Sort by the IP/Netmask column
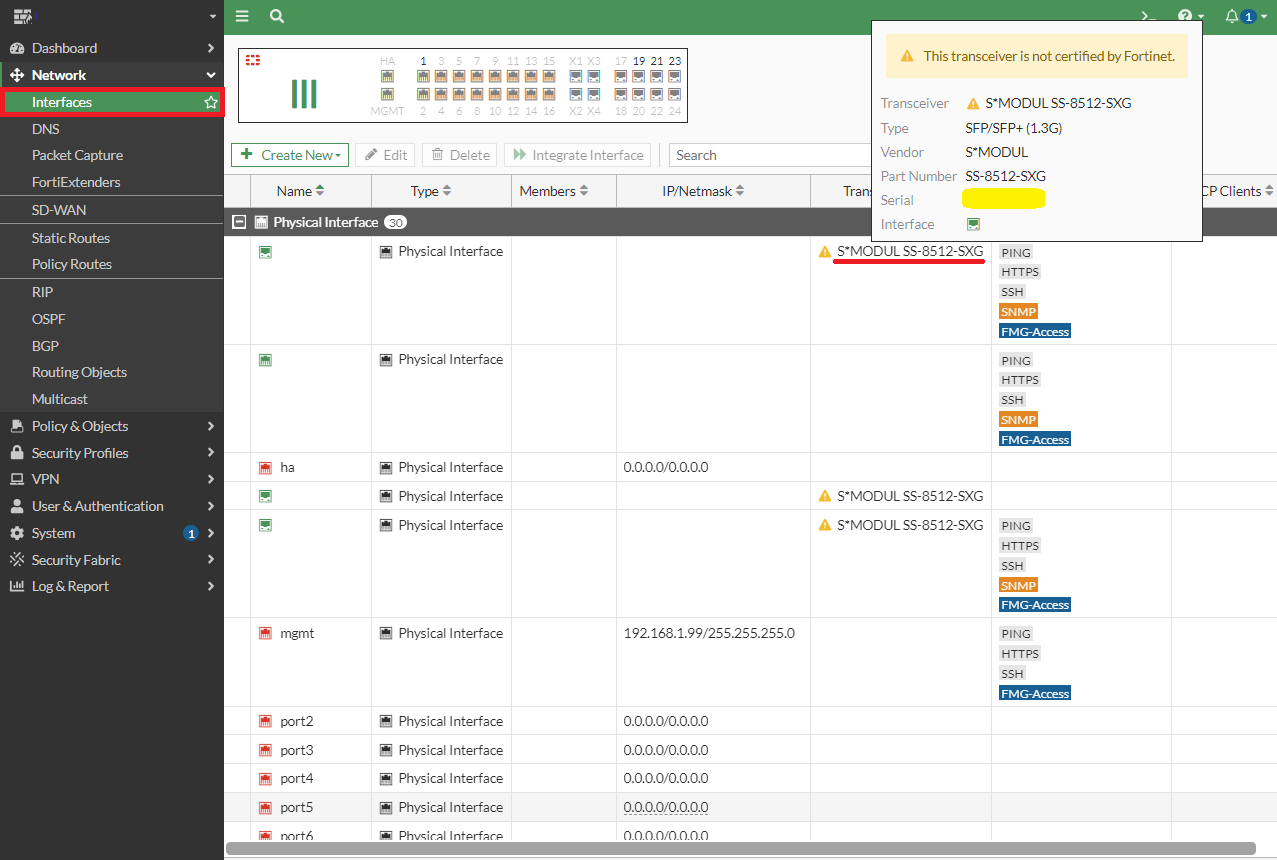Viewport: 1277px width, 860px height. pos(705,191)
